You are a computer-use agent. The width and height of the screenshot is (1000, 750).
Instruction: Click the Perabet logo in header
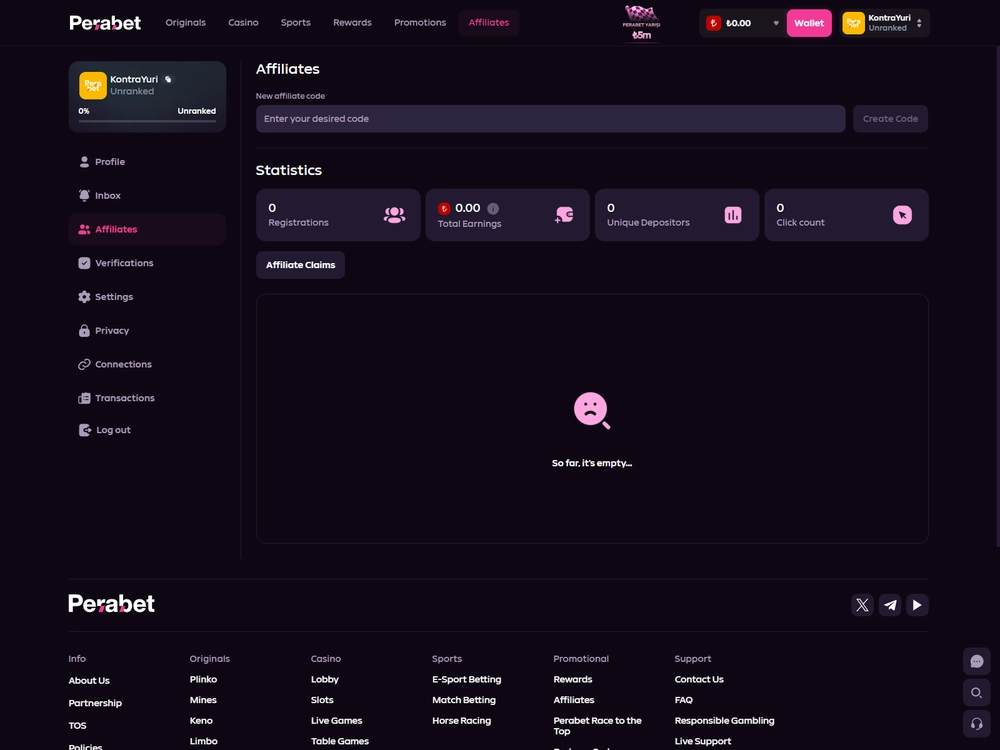[x=105, y=23]
